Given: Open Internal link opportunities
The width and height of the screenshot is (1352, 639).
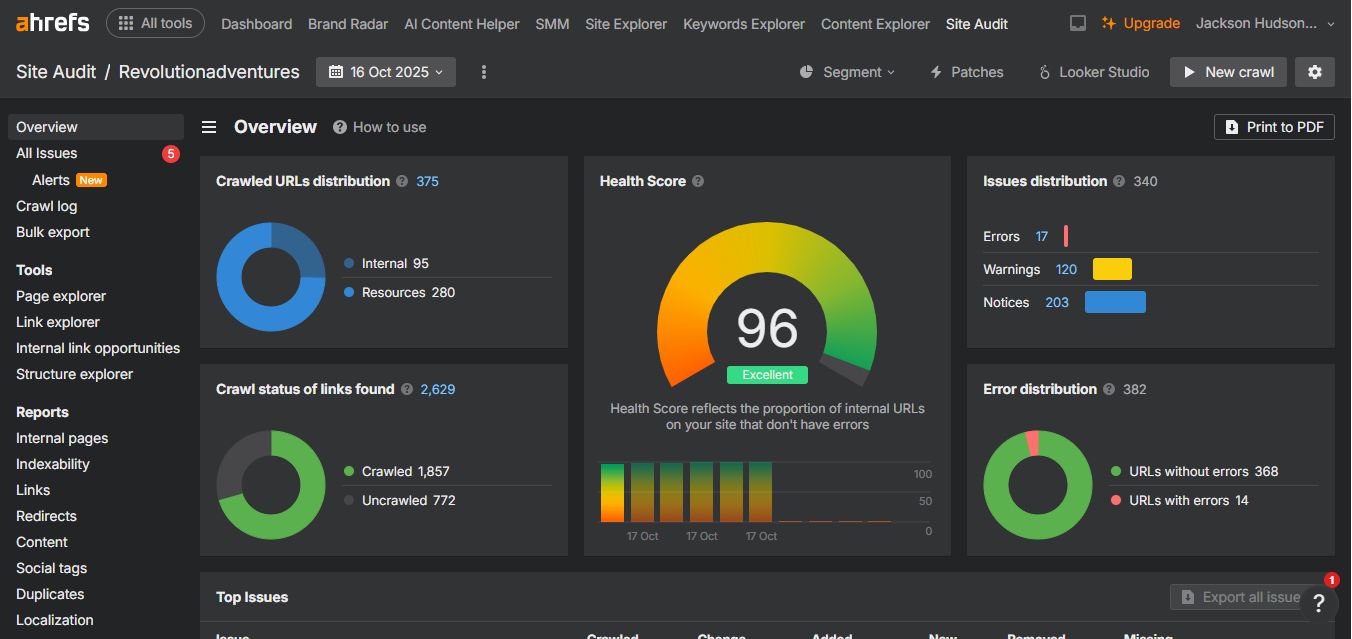Looking at the screenshot, I should 98,348.
